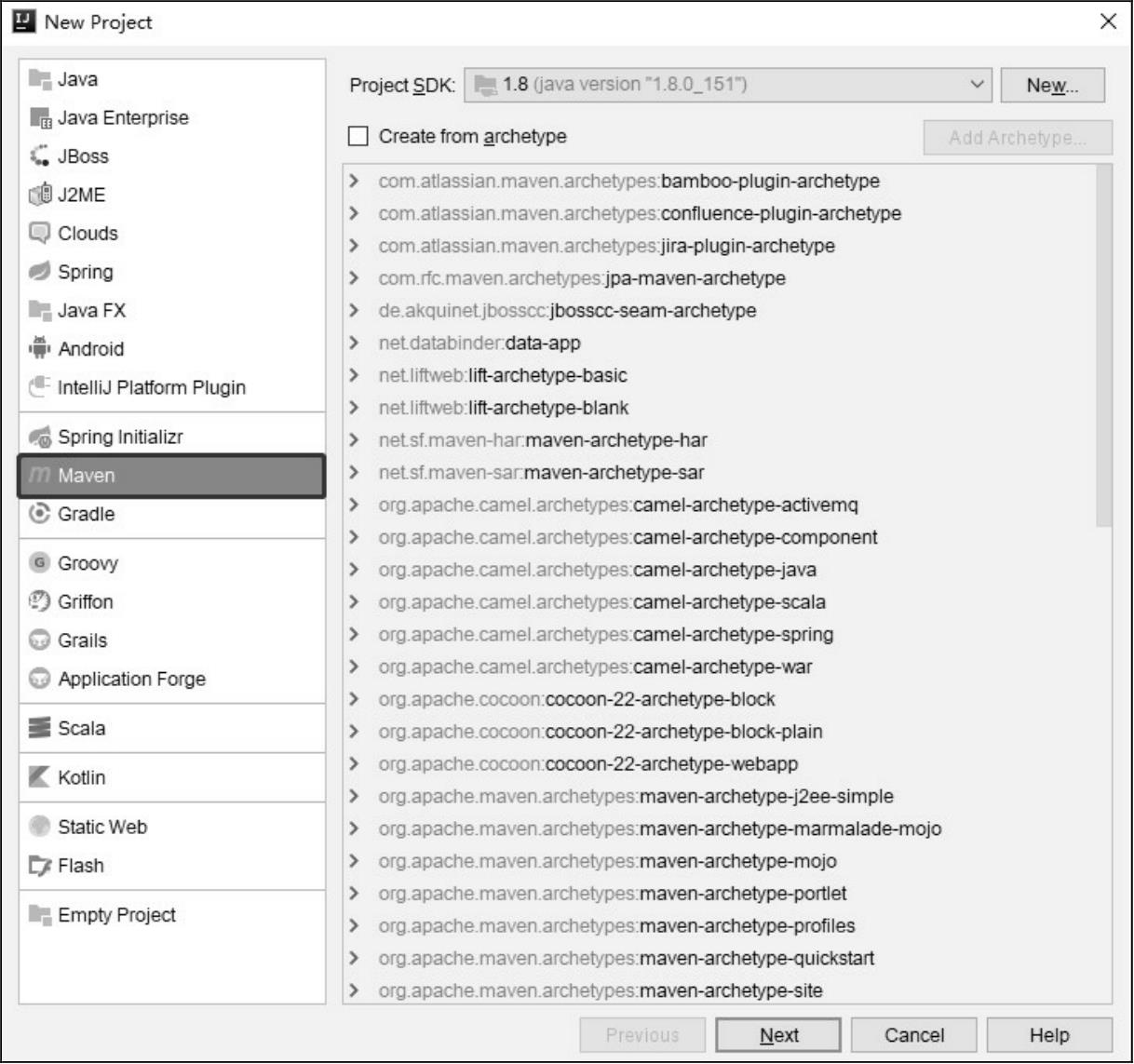Click the Android robot icon
The image size is (1134, 1064).
pyautogui.click(x=39, y=349)
